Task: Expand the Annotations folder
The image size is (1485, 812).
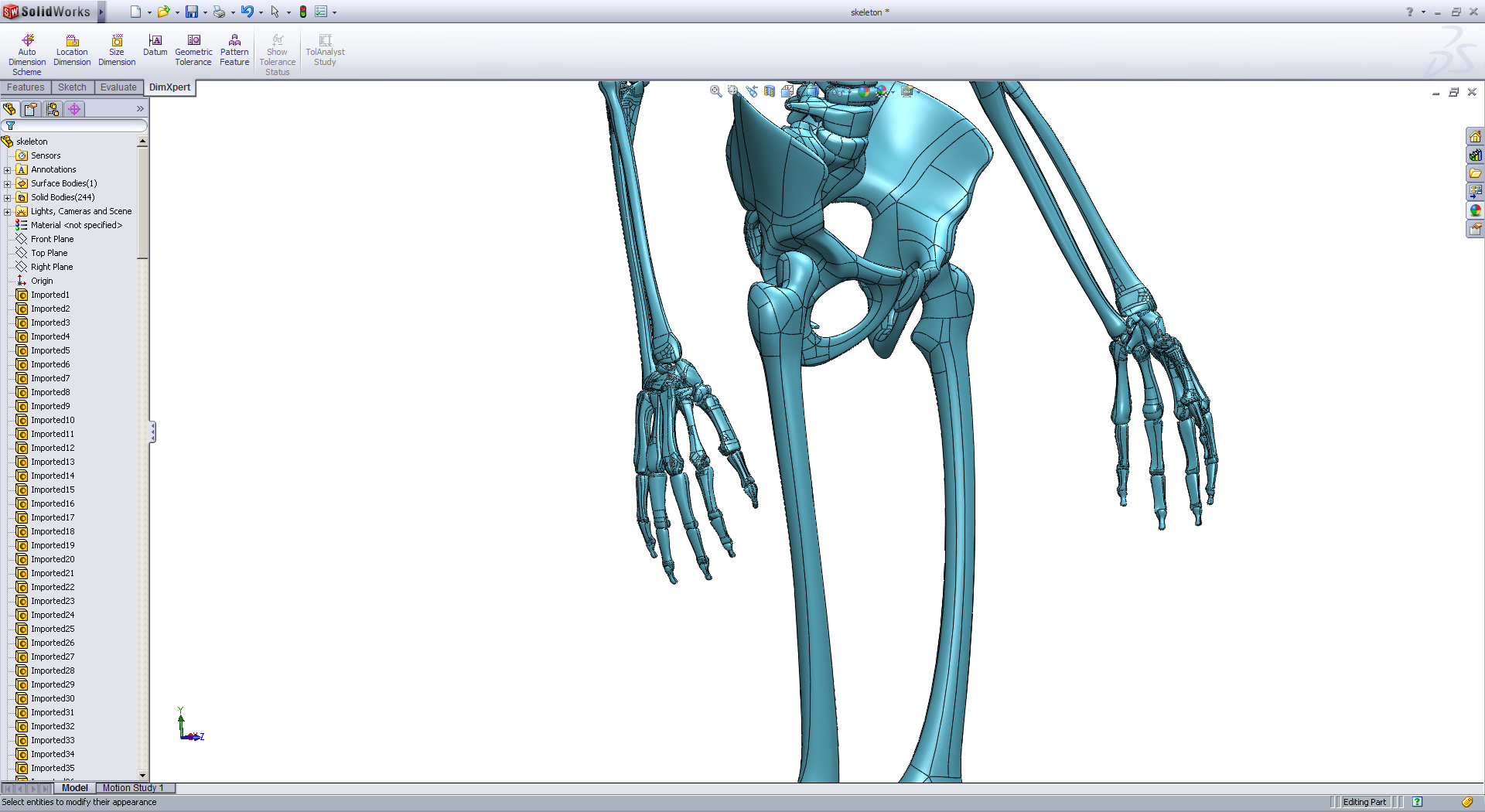Action: point(9,169)
